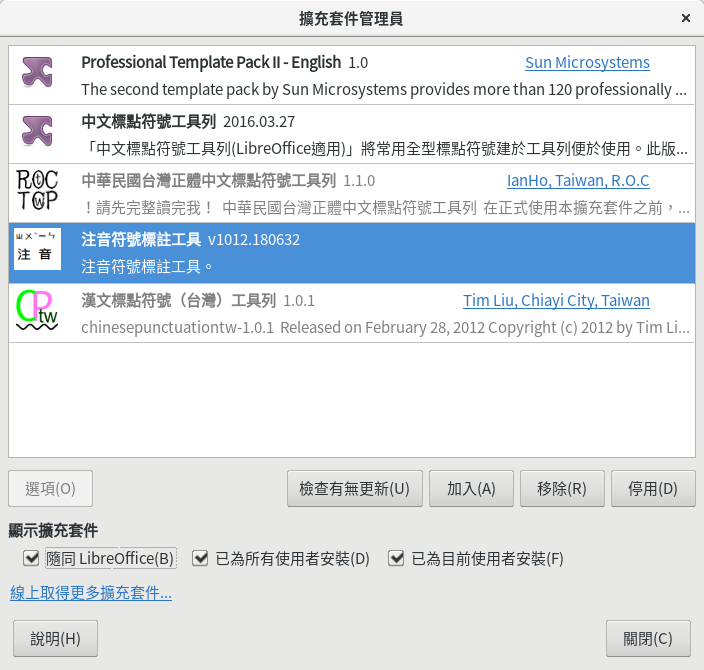Click description starting chinesepunctuationtw-1.0.1
This screenshot has width=704, height=670.
pyautogui.click(x=385, y=327)
